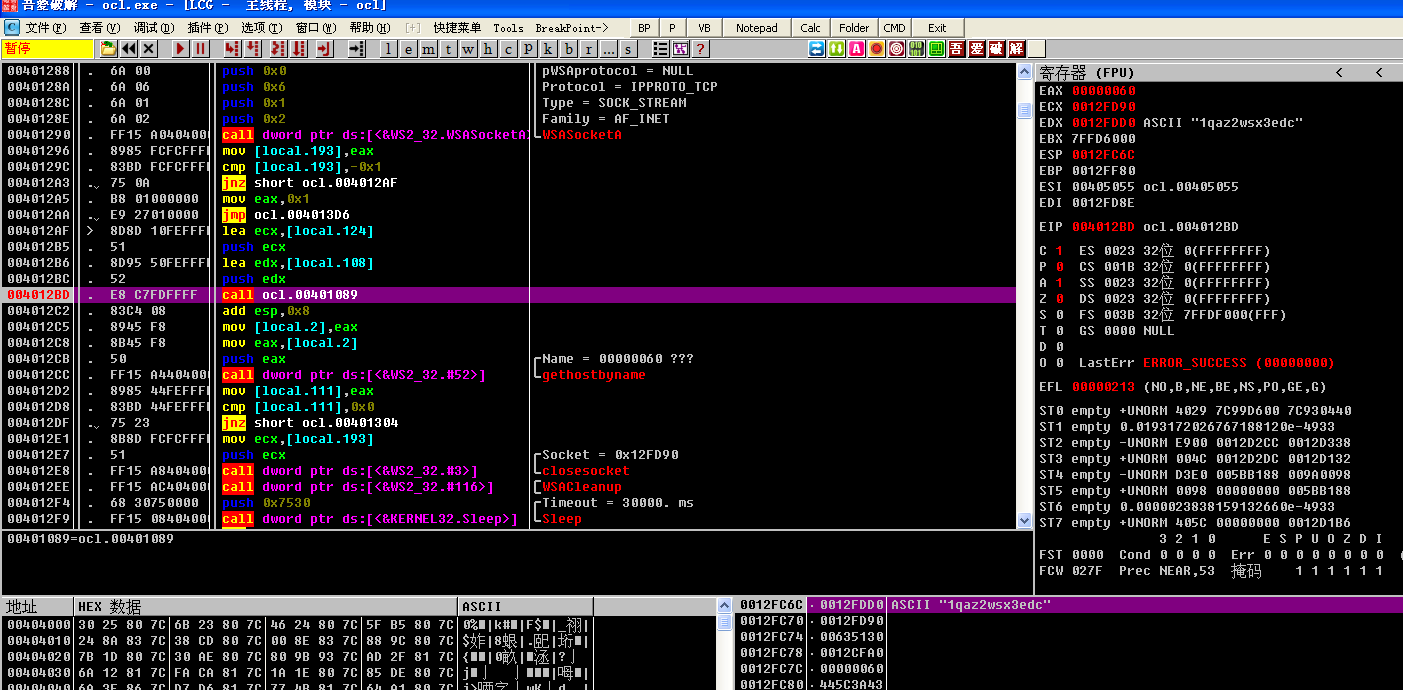Open the Tools menu
Image resolution: width=1403 pixels, height=690 pixels.
click(x=508, y=28)
